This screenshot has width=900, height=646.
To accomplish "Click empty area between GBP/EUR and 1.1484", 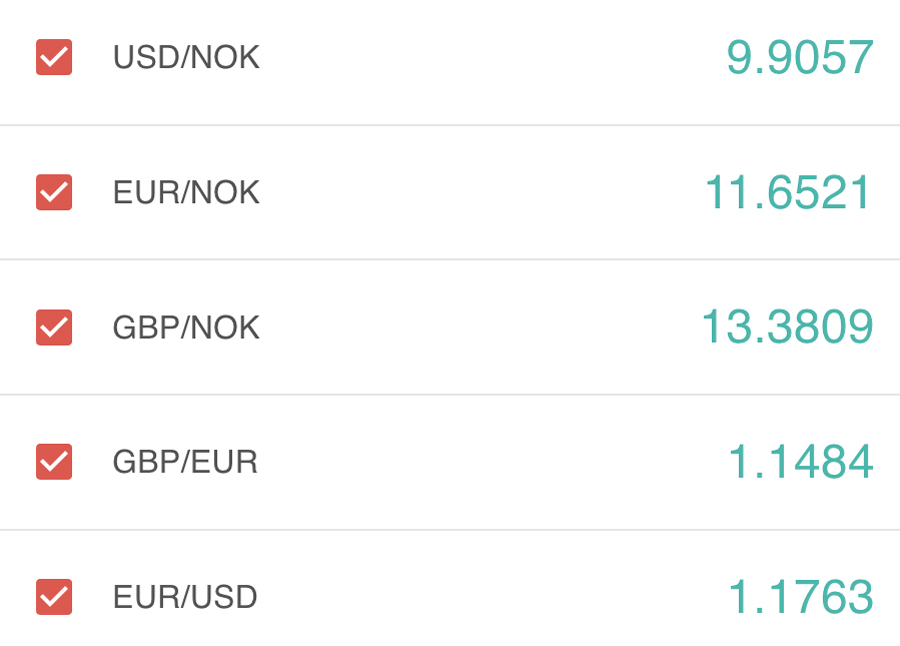I will [x=490, y=462].
